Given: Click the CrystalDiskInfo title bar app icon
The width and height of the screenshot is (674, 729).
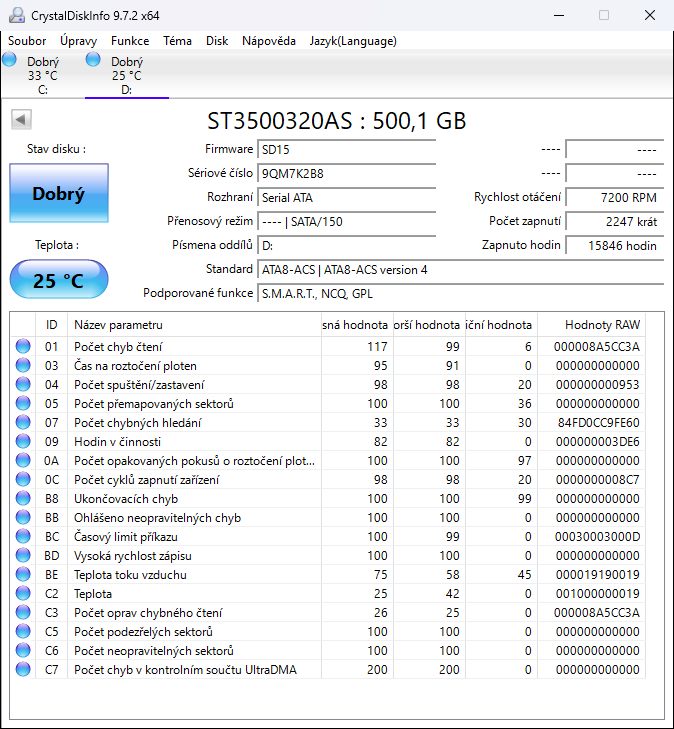Looking at the screenshot, I should click(x=17, y=15).
